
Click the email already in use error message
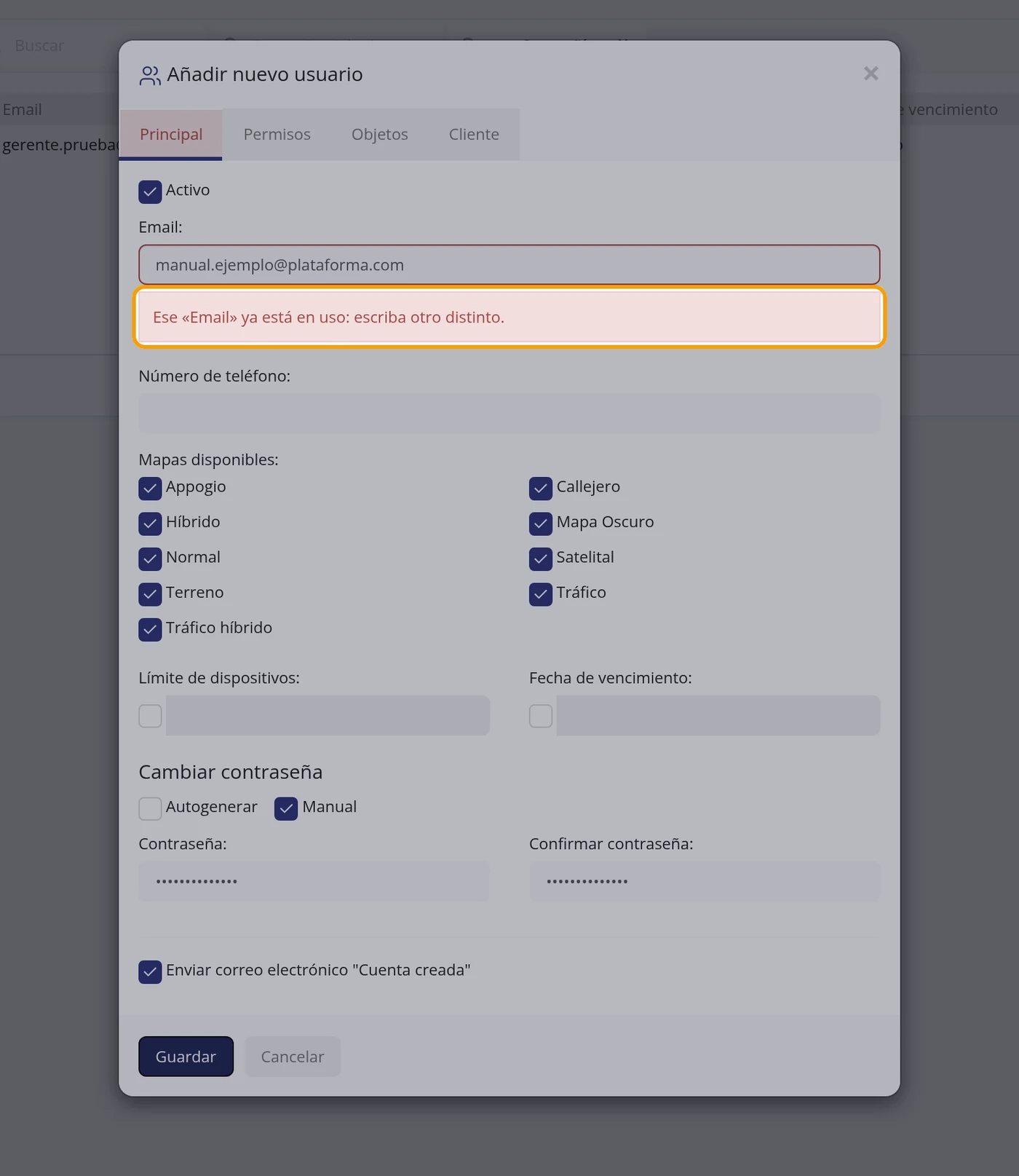[x=509, y=317]
